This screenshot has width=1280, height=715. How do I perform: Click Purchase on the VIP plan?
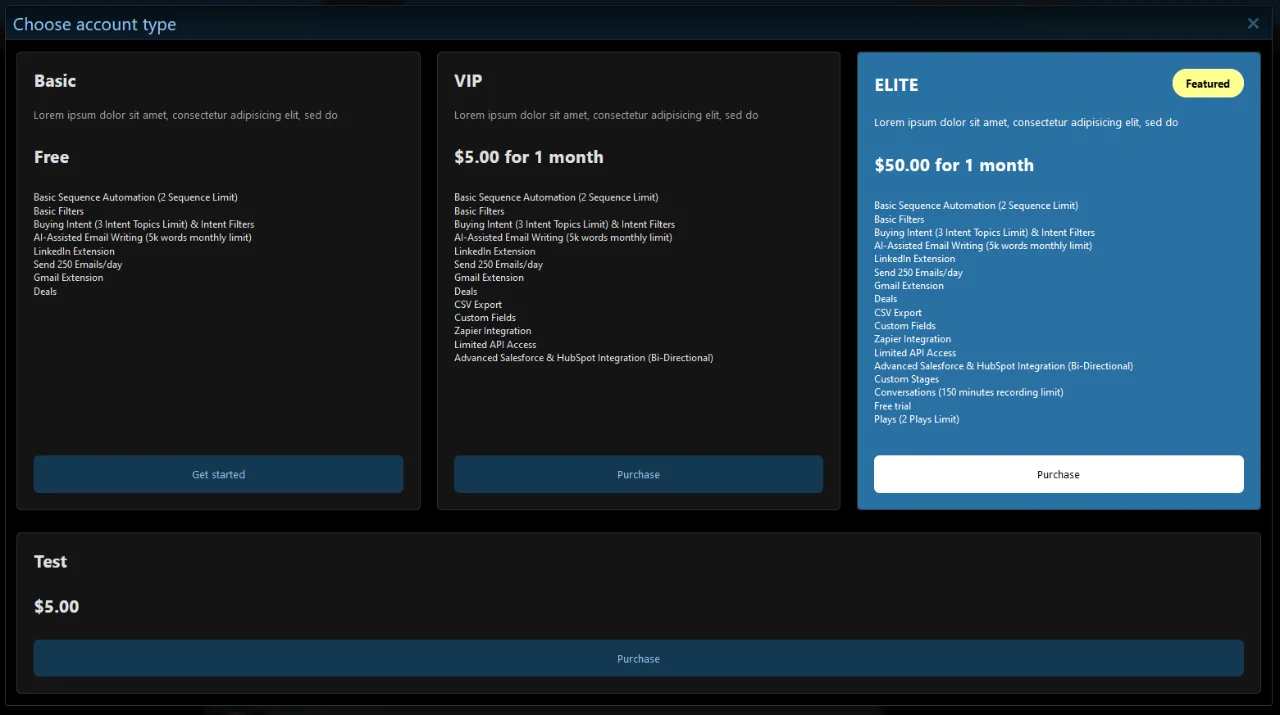click(638, 473)
